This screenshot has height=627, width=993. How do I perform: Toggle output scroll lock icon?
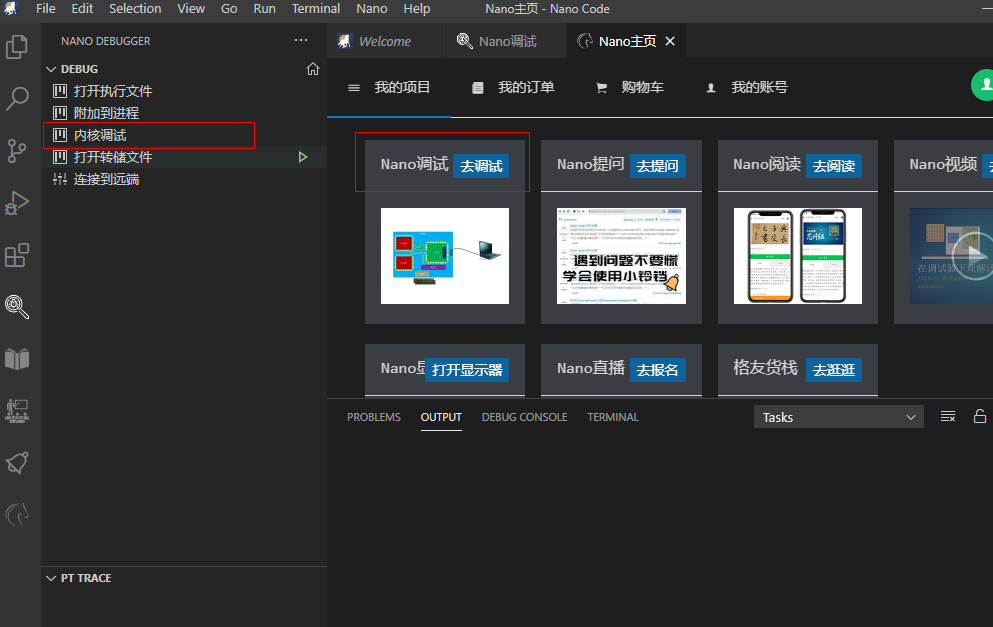[980, 417]
